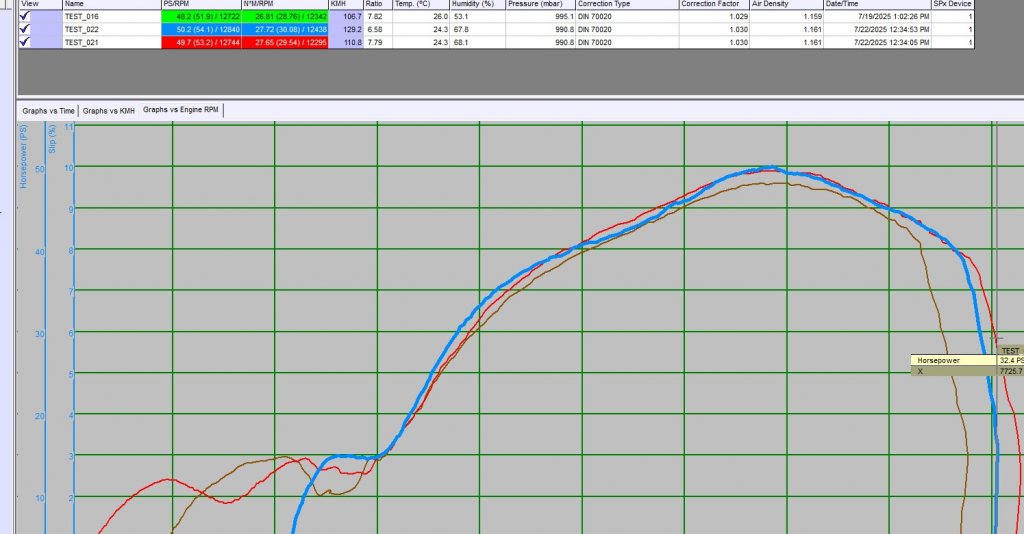Click the Ratio column header
This screenshot has height=534, width=1024.
tap(378, 4)
